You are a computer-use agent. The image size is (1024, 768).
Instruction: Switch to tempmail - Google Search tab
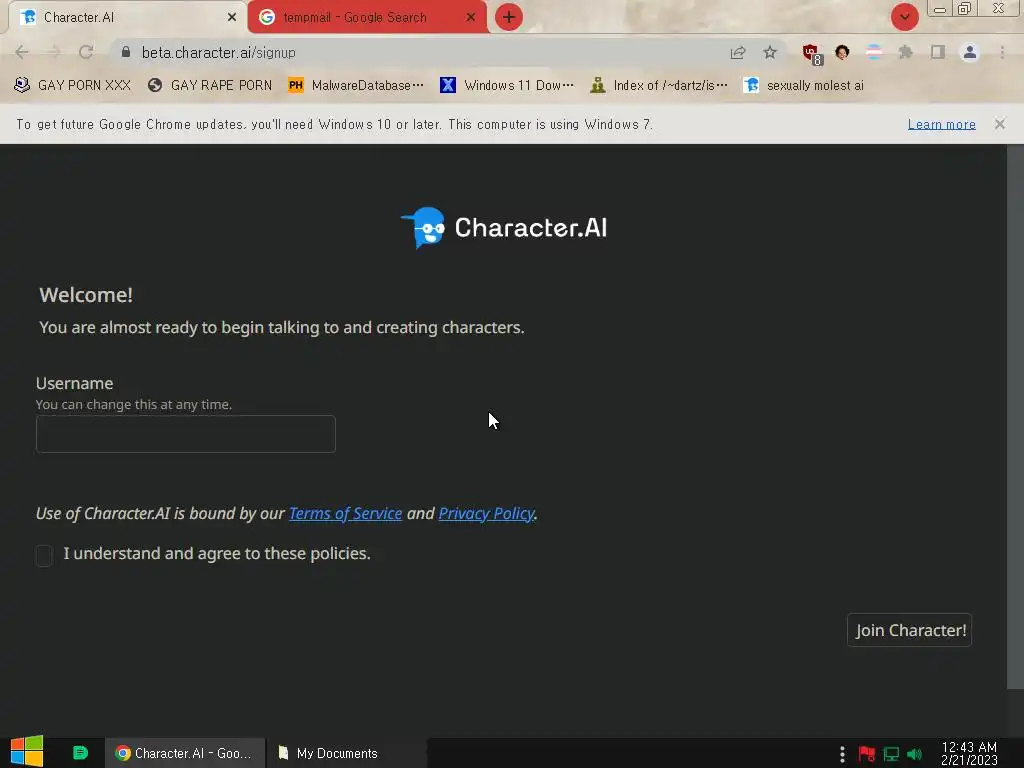pos(367,17)
